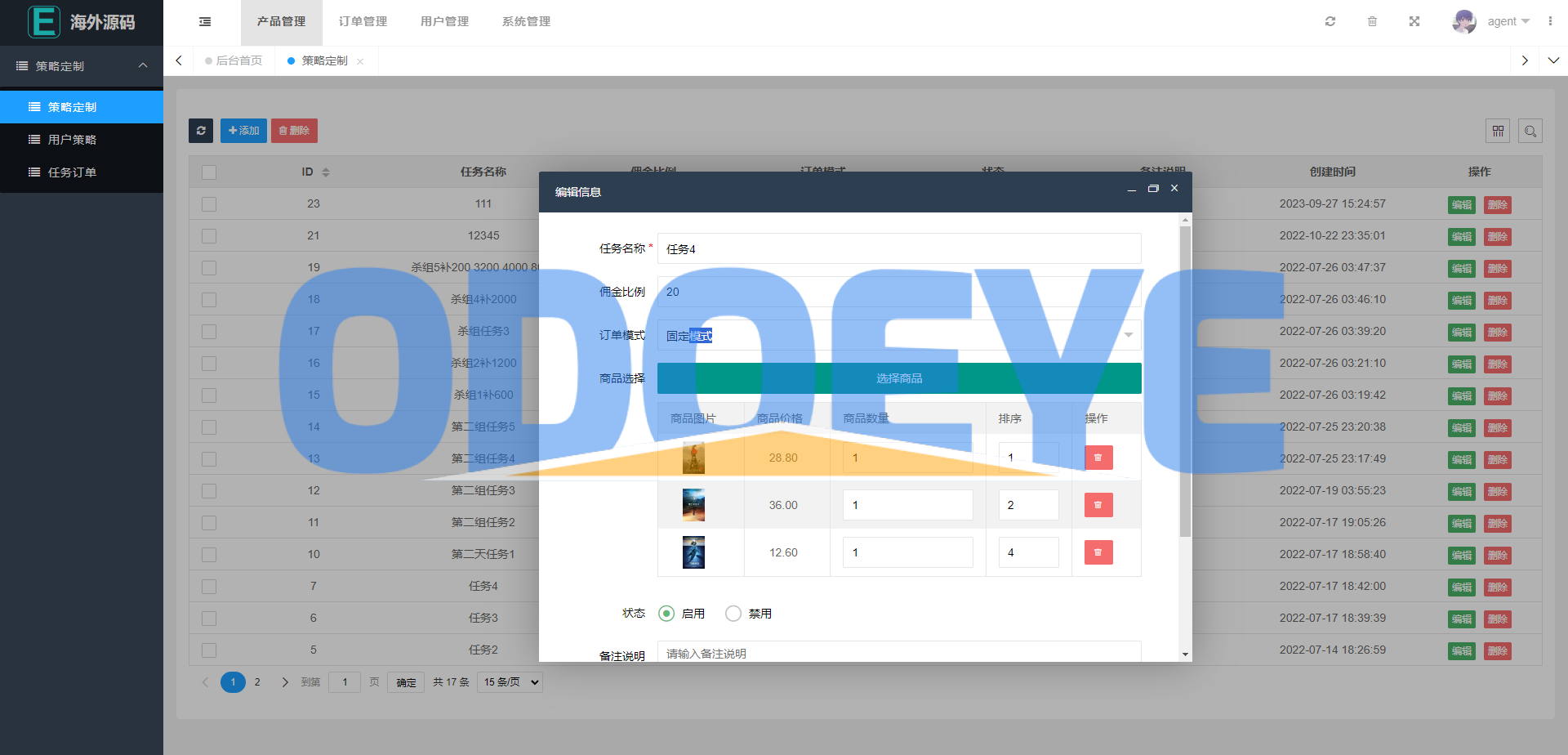Screen dimensions: 1568x755
Task: Click the 佣金比例 input field
Action: [899, 292]
